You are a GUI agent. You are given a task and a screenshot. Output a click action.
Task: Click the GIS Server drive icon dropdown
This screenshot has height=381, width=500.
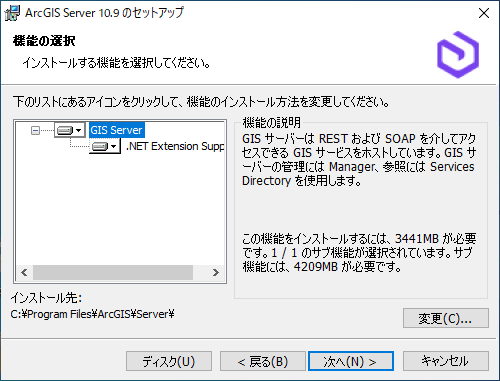tap(69, 130)
